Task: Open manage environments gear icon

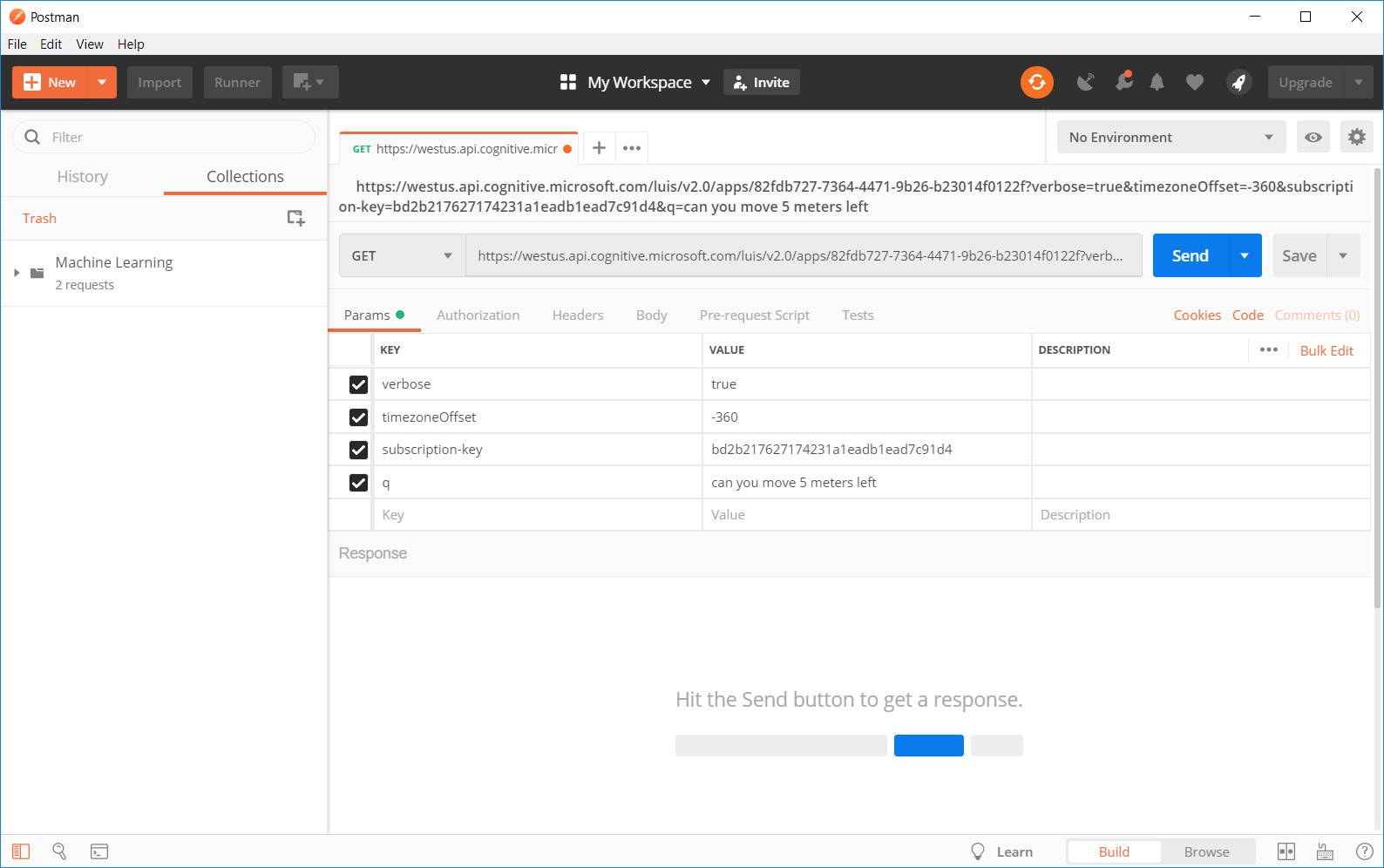Action: 1357,137
